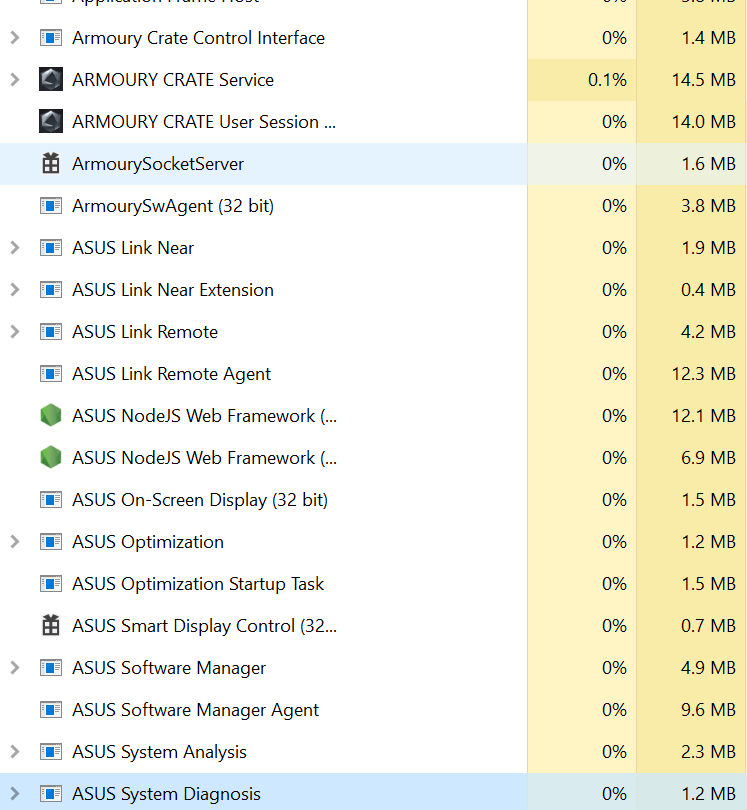Click the 3.8 MB memory value
This screenshot has width=747, height=810.
pos(708,206)
